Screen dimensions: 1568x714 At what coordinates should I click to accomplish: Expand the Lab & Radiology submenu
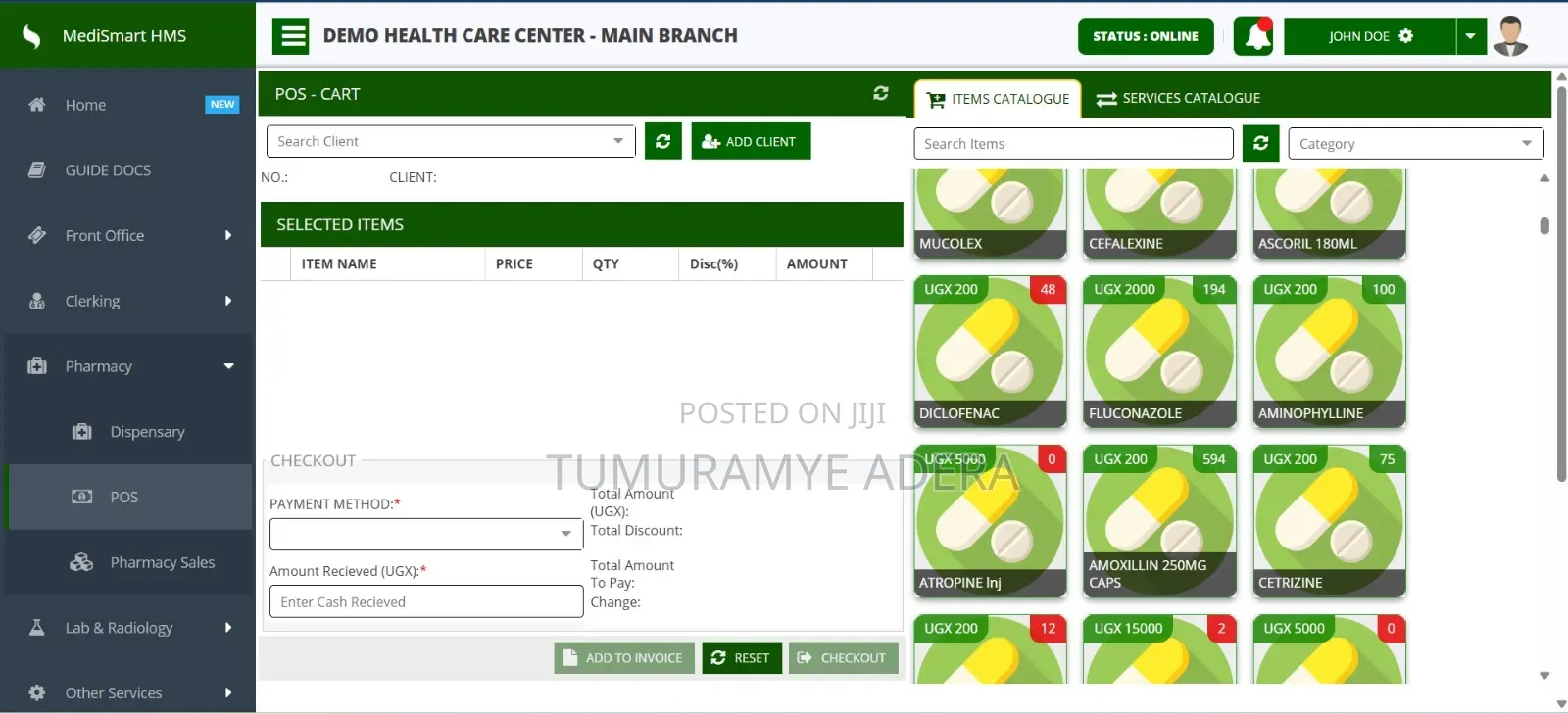click(x=228, y=627)
